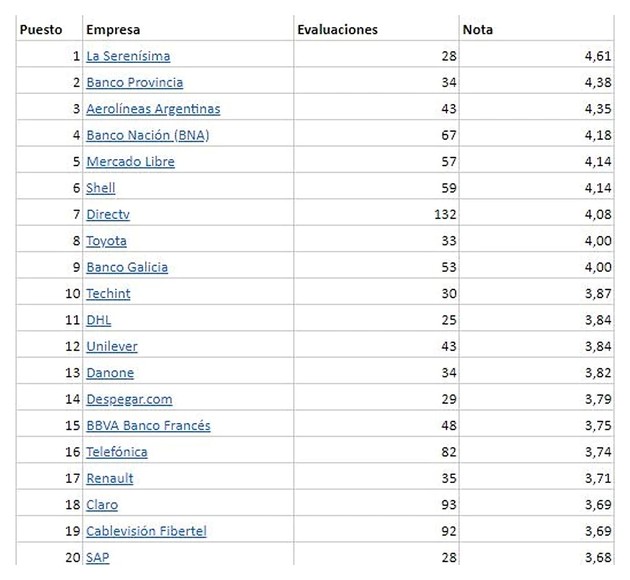Click the Evaluaciones column header
This screenshot has width=630, height=580.
click(338, 29)
